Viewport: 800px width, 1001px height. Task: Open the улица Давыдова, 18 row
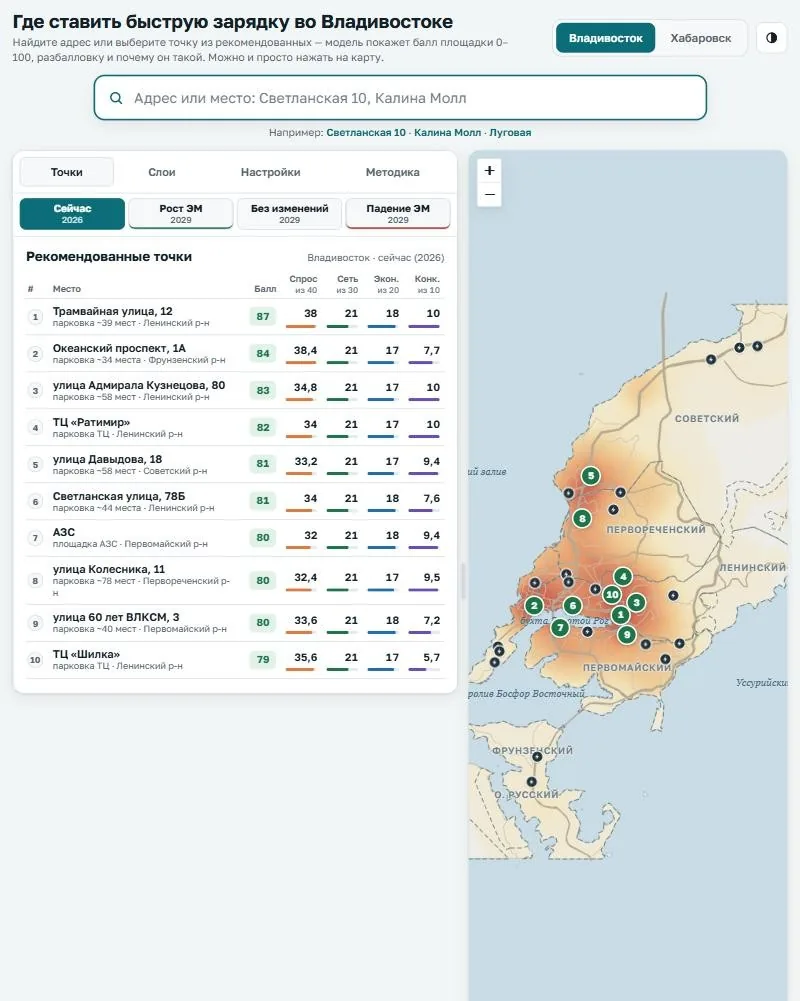click(235, 465)
